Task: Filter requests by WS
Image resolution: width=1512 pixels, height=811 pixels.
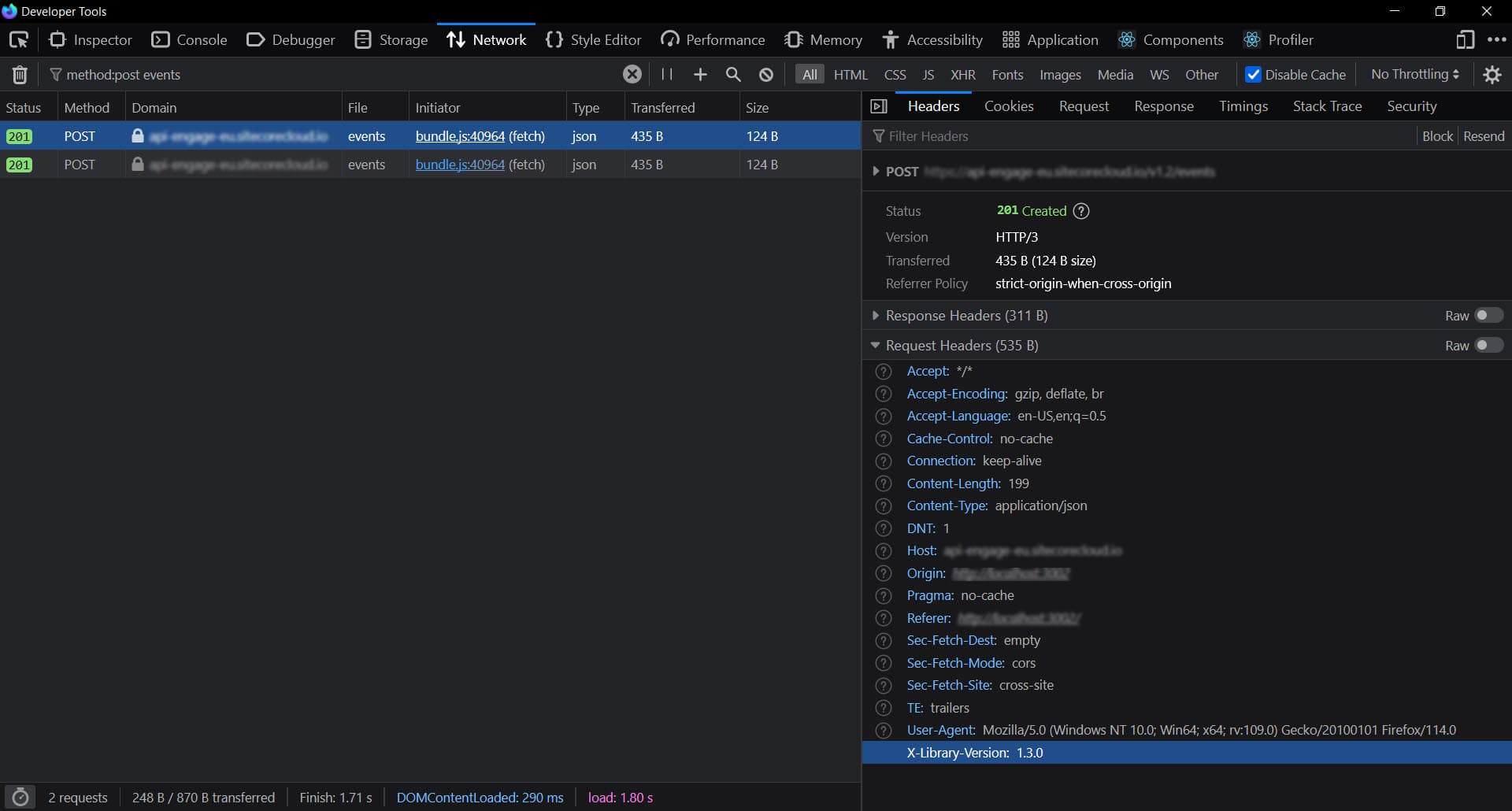Action: 1159,74
